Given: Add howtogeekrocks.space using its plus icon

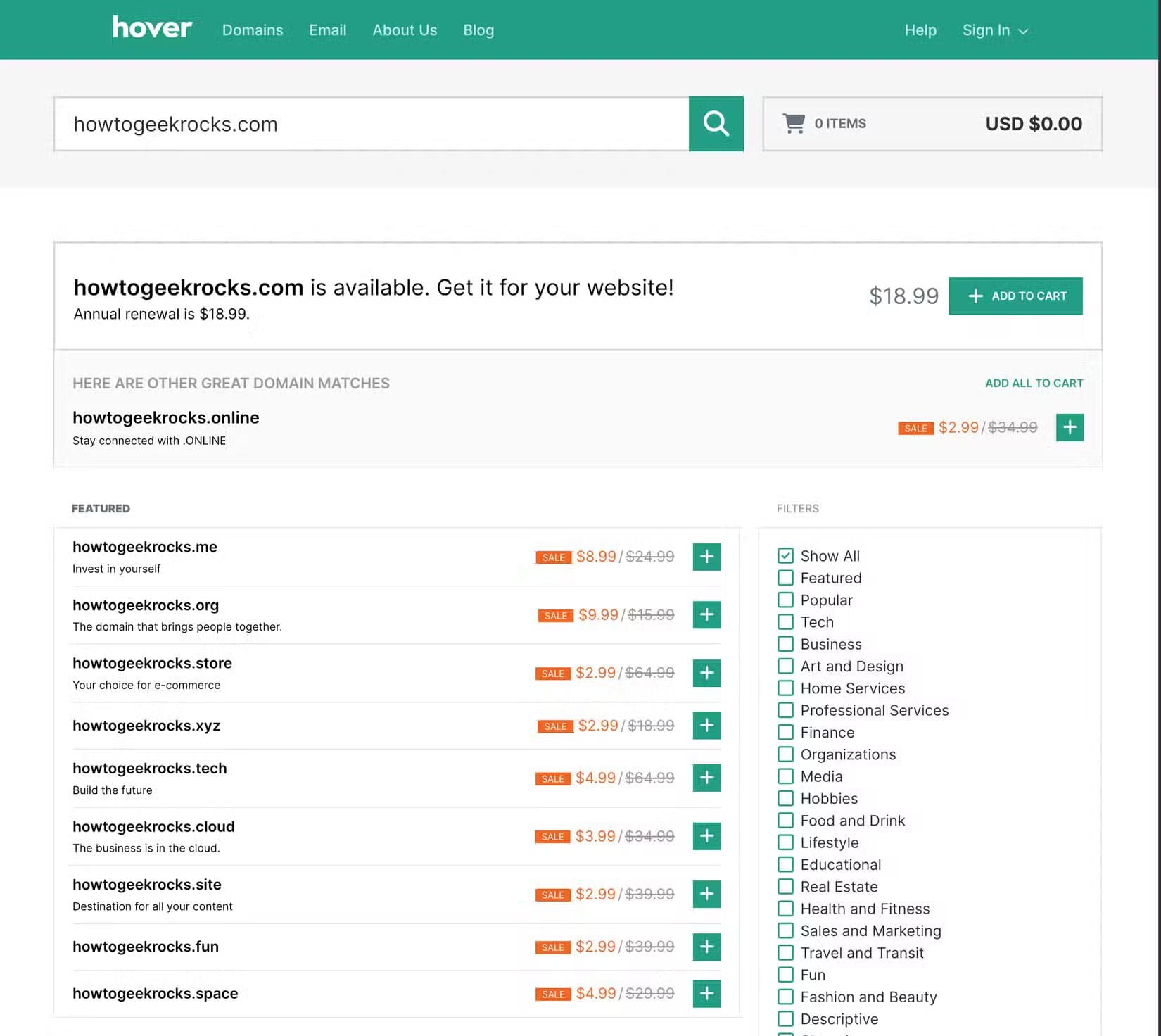Looking at the screenshot, I should click(706, 994).
